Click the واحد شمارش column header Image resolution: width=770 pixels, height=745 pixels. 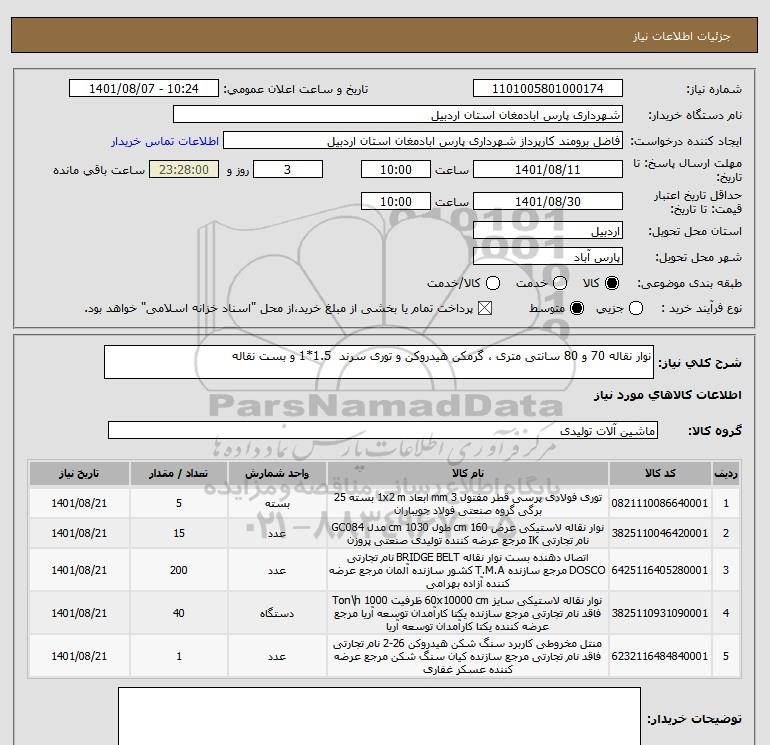point(277,473)
